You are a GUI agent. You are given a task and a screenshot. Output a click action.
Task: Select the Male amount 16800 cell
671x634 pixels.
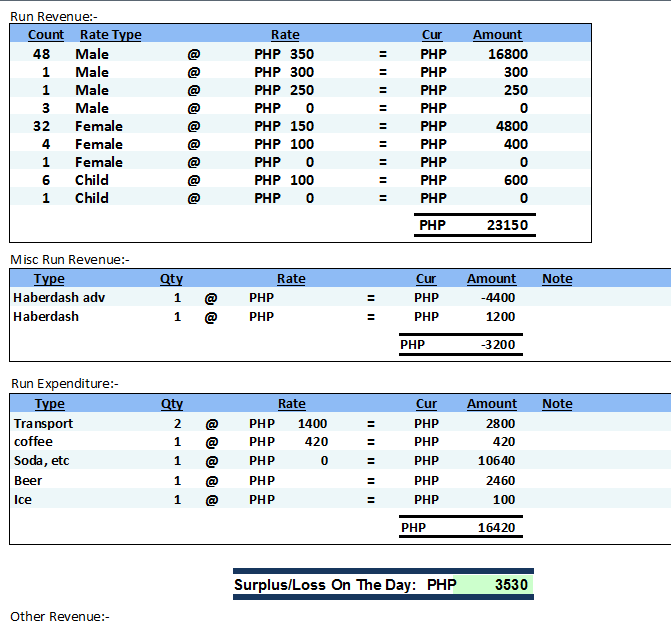pos(507,54)
